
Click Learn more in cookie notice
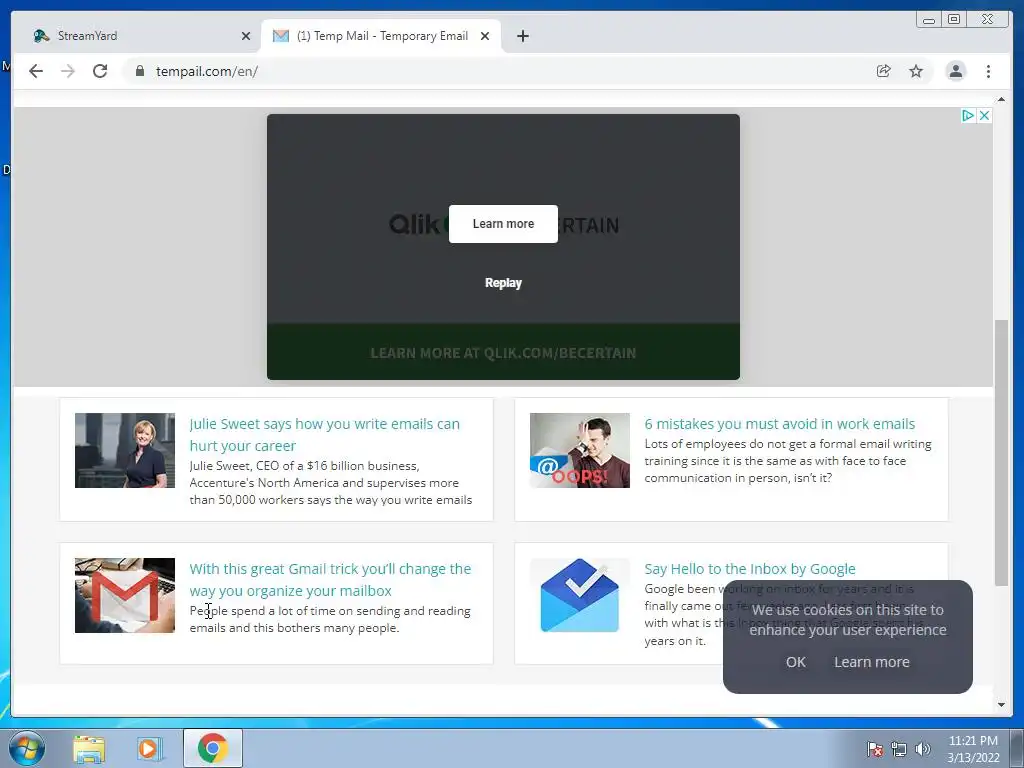(x=871, y=662)
